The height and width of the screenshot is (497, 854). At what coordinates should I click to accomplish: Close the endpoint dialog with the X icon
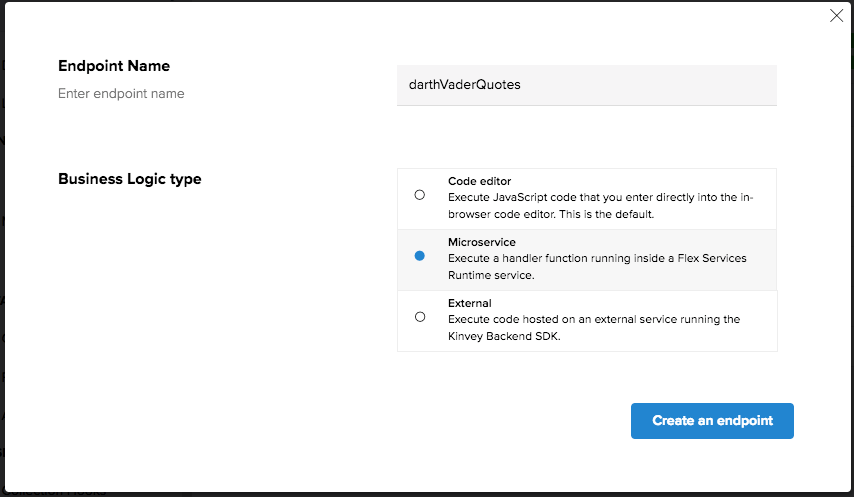837,15
